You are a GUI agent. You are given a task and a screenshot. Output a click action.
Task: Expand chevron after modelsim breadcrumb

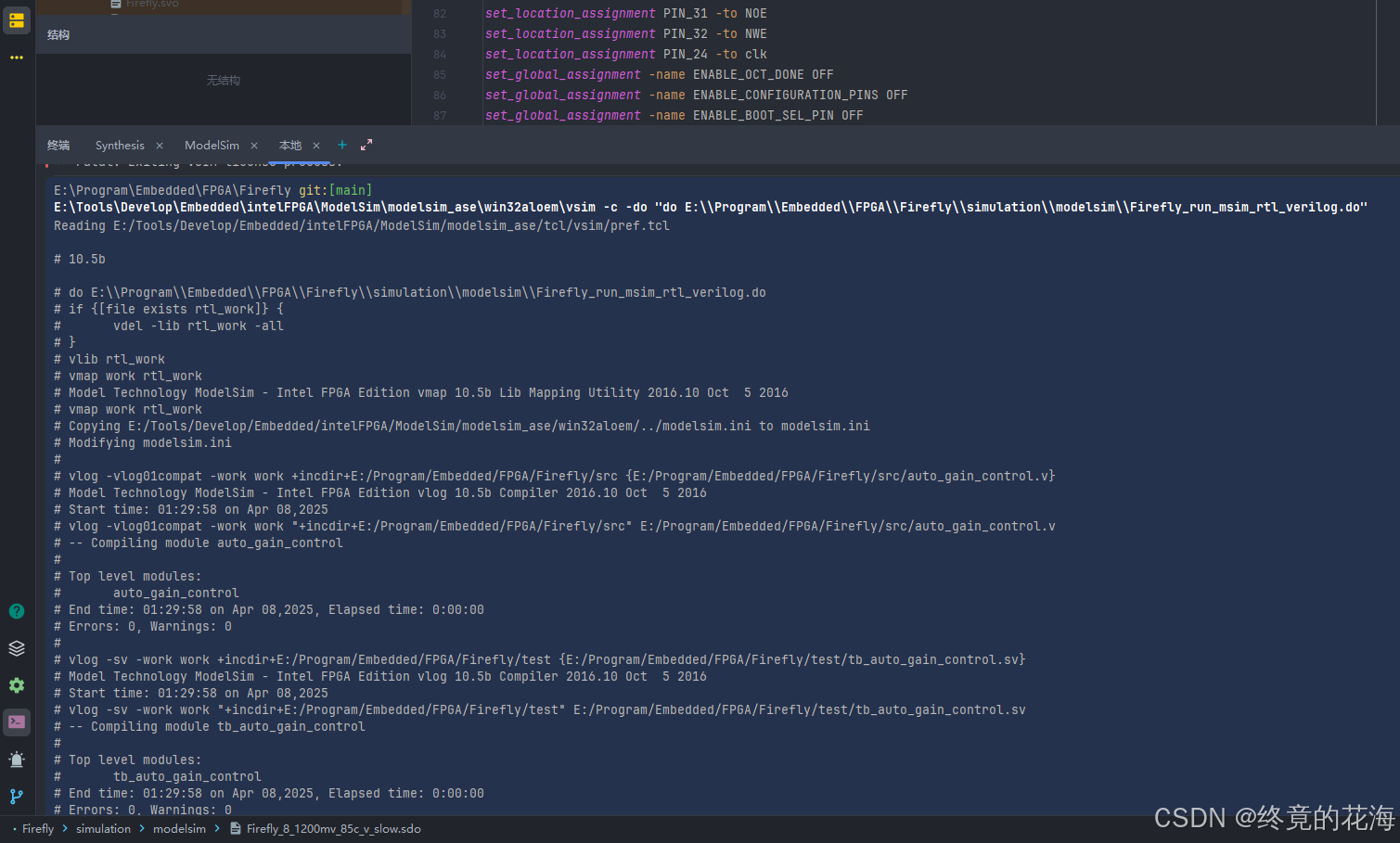[x=217, y=829]
